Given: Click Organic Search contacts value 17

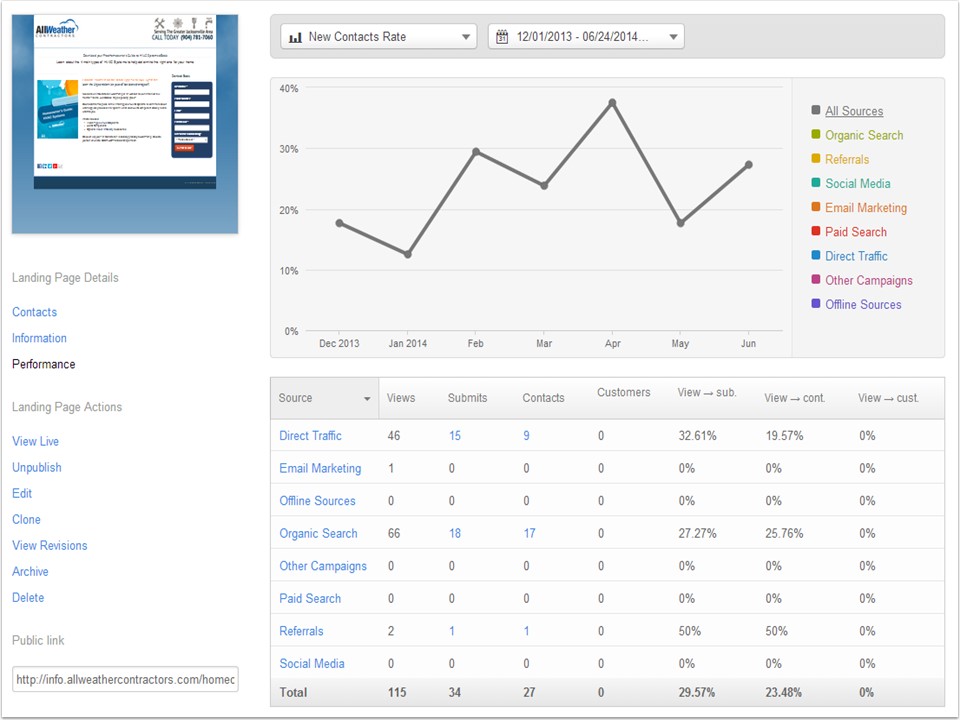Looking at the screenshot, I should click(x=529, y=533).
